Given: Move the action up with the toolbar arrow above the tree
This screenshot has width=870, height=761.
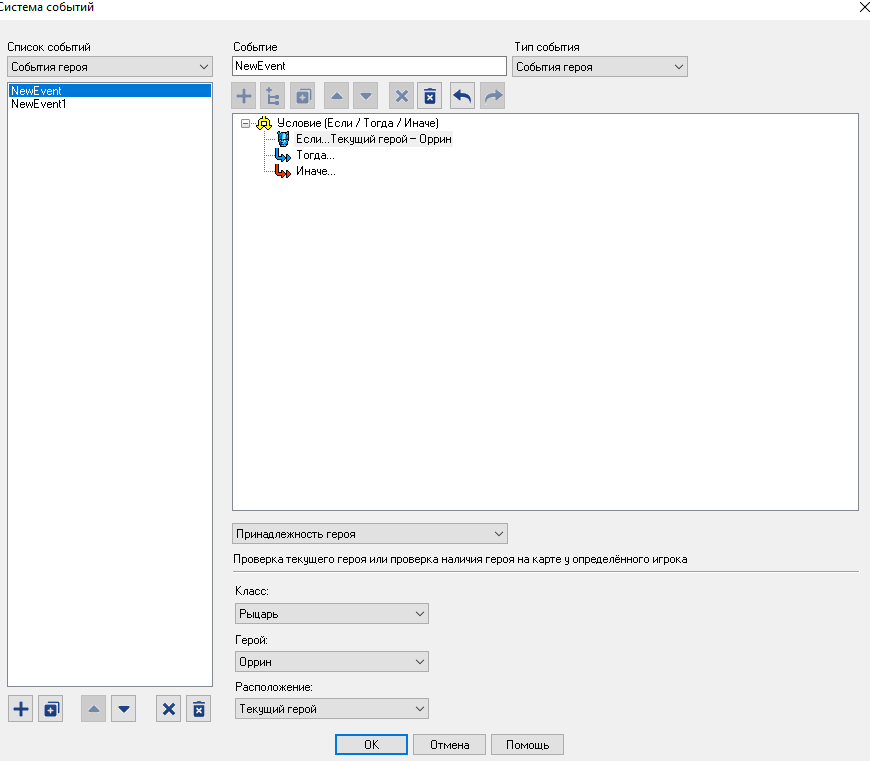Looking at the screenshot, I should coord(336,96).
